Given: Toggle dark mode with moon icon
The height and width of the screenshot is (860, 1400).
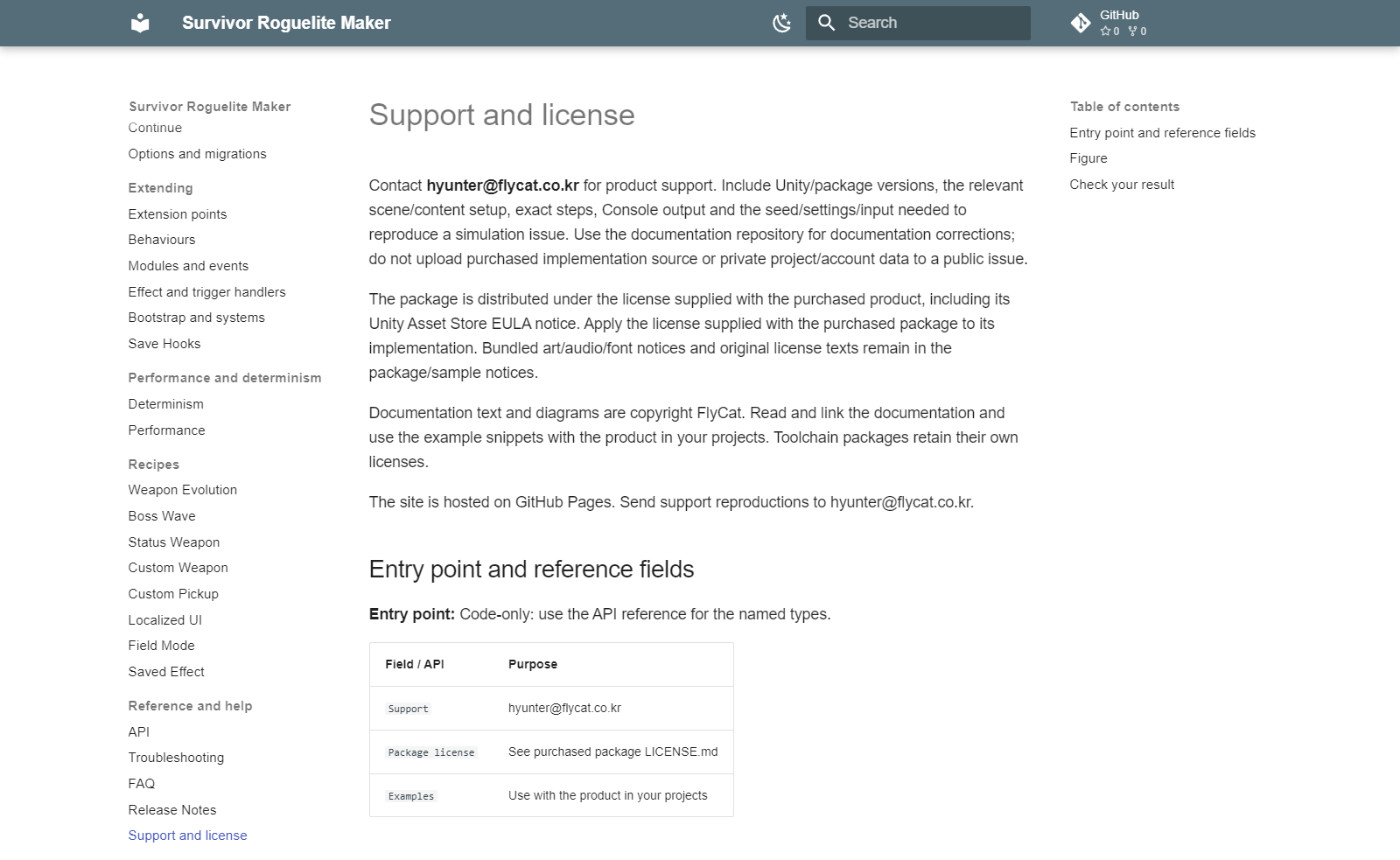Looking at the screenshot, I should point(782,23).
